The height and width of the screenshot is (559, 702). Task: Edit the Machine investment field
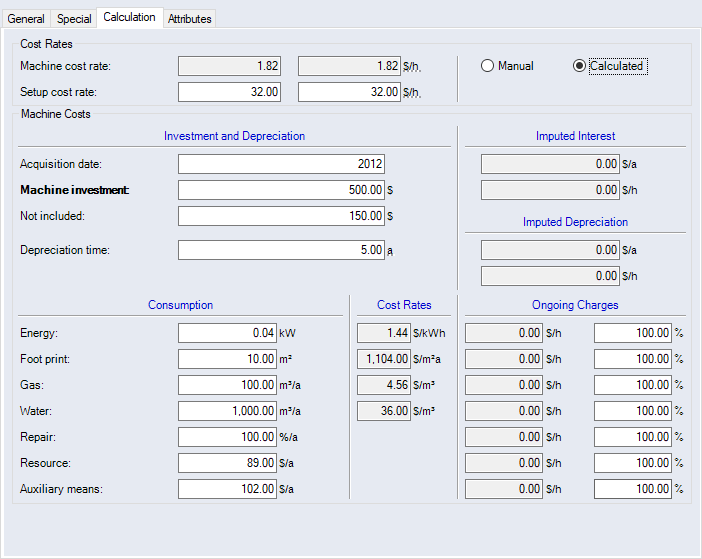(x=281, y=190)
